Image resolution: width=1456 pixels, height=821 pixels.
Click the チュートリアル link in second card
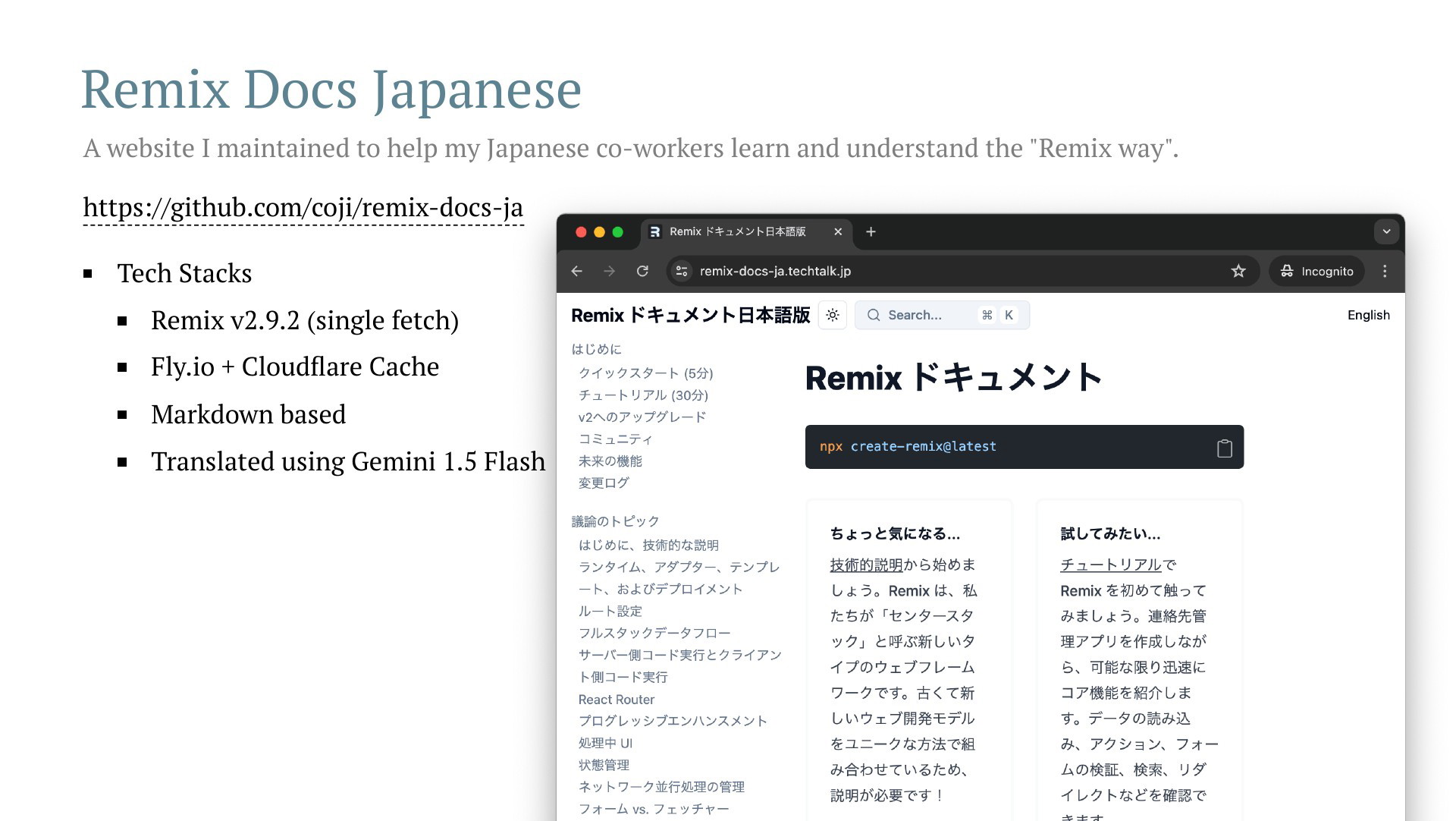1111,565
